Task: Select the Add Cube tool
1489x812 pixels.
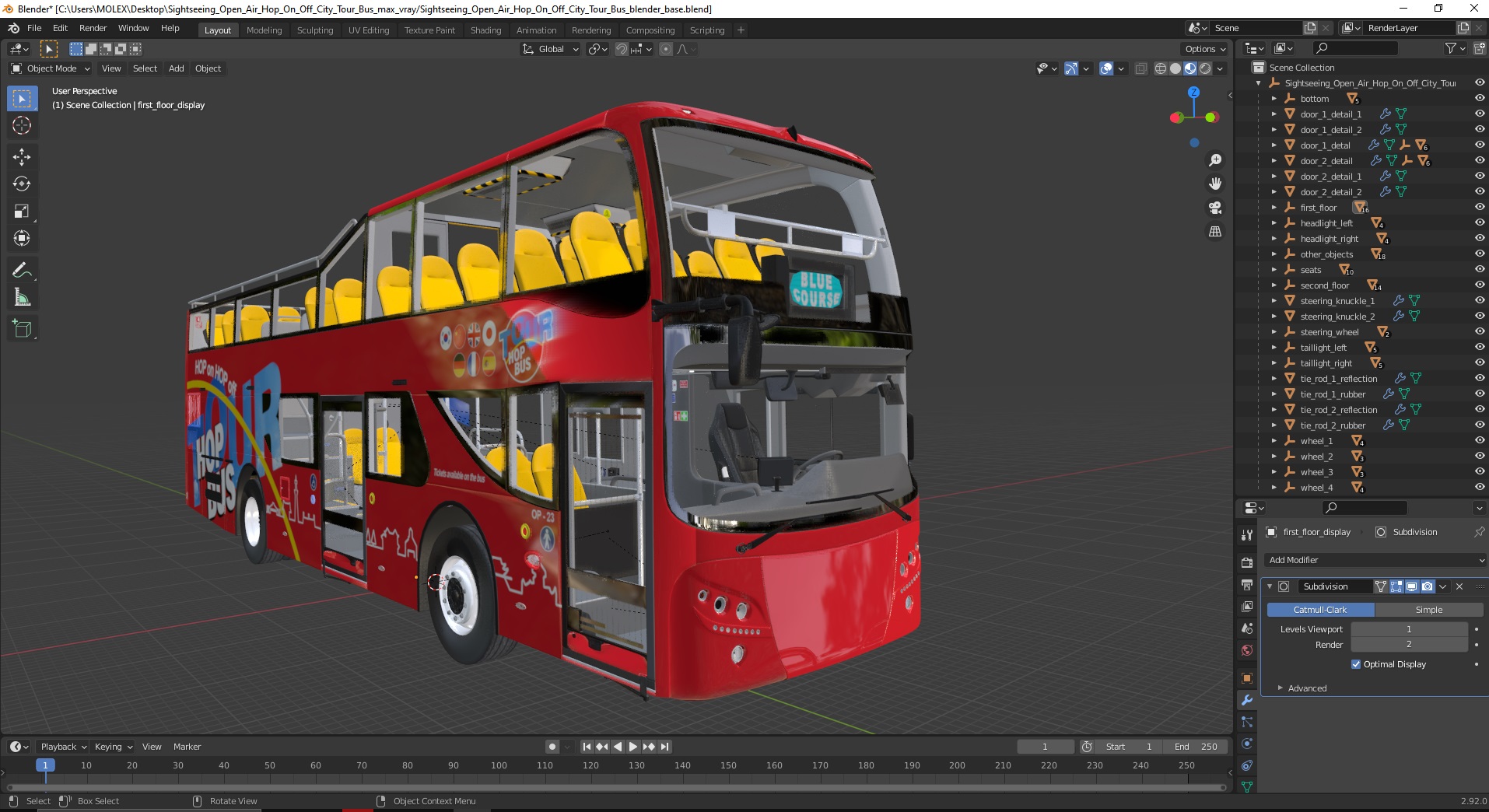Action: (22, 328)
